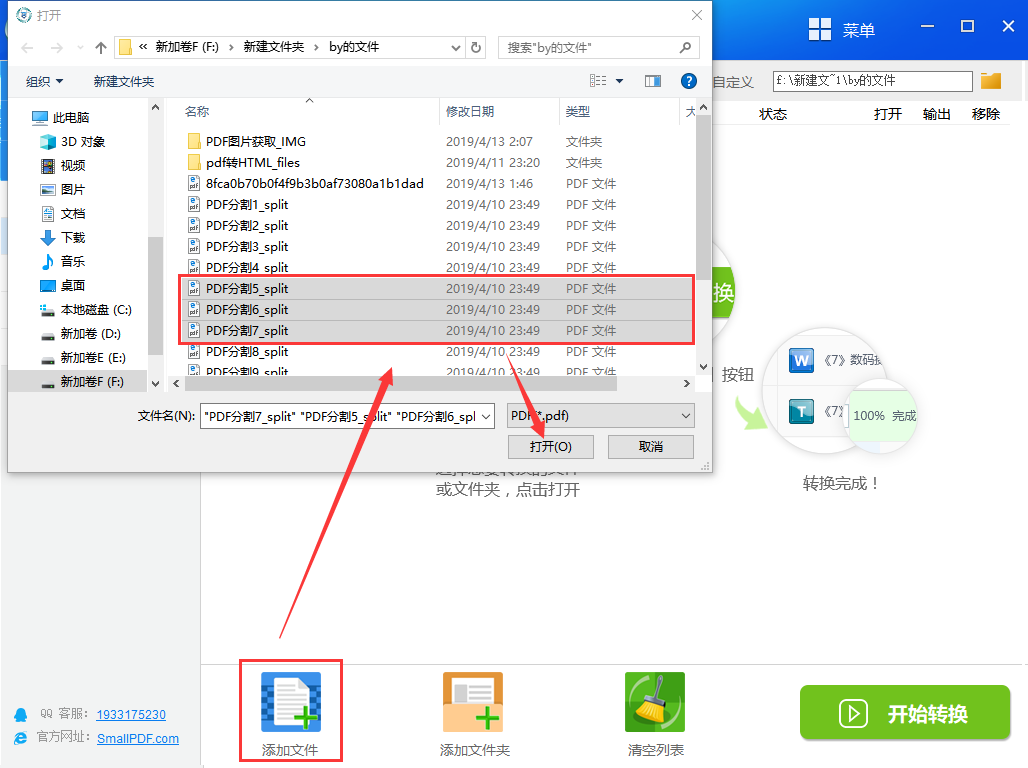
Task: Select file PDF分割3_split
Action: (x=238, y=247)
